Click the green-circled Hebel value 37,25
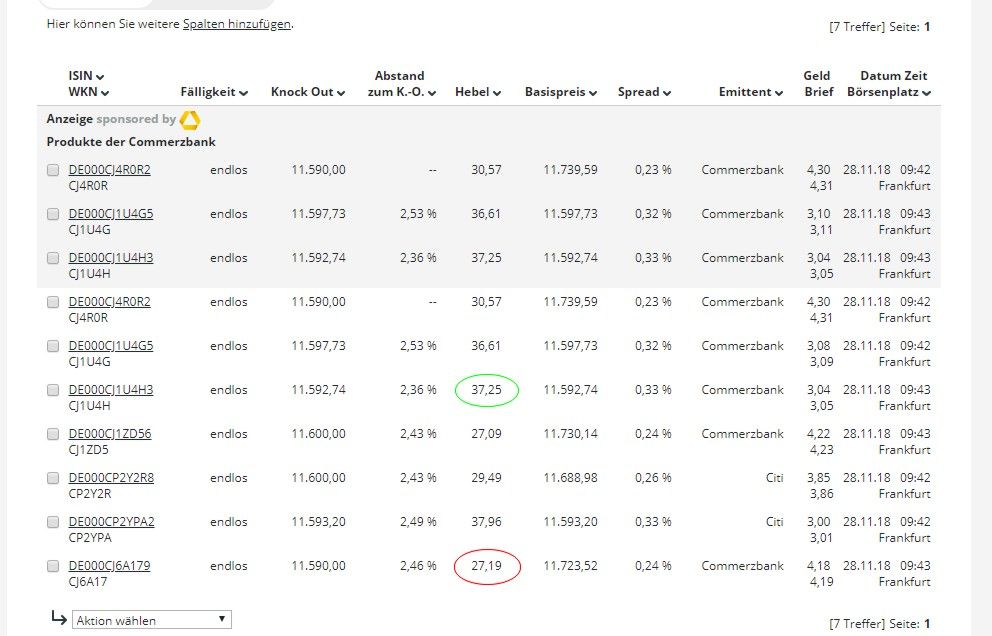992x636 pixels. coord(486,390)
